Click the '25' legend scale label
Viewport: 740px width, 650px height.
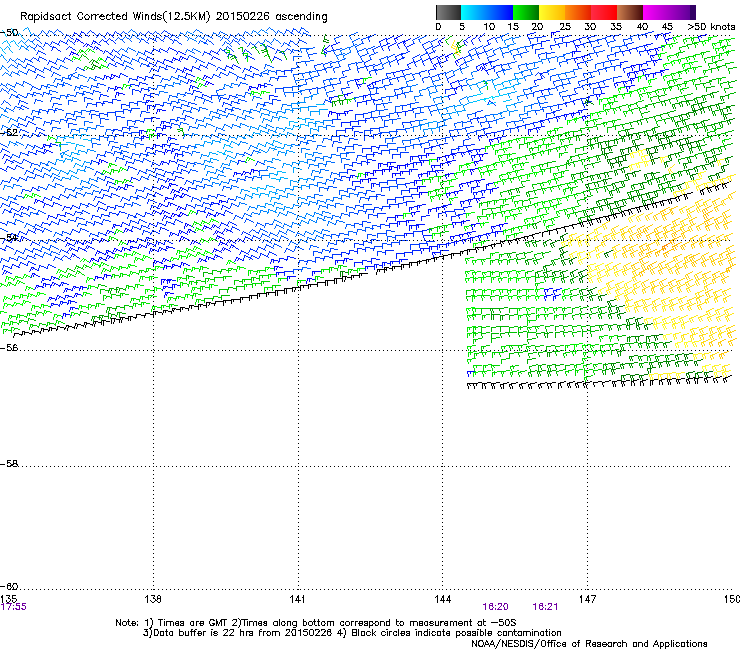[x=565, y=26]
